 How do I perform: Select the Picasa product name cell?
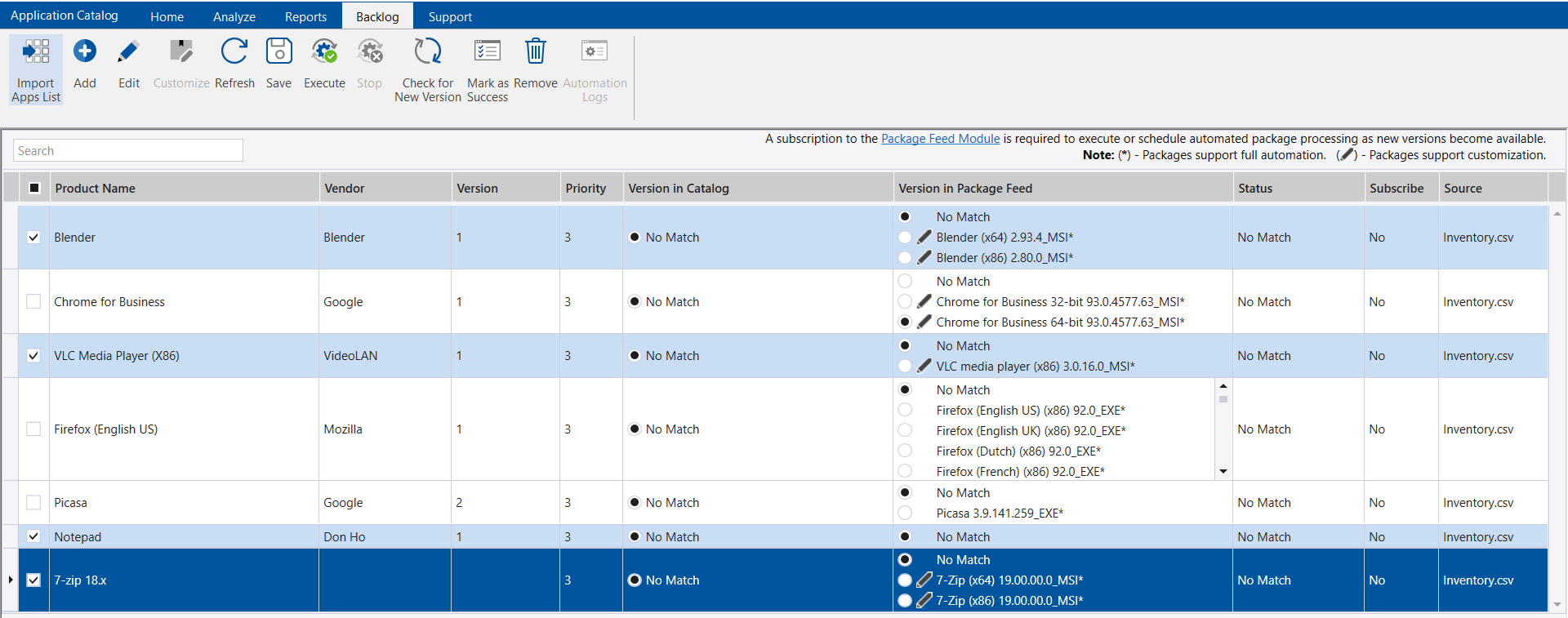185,502
